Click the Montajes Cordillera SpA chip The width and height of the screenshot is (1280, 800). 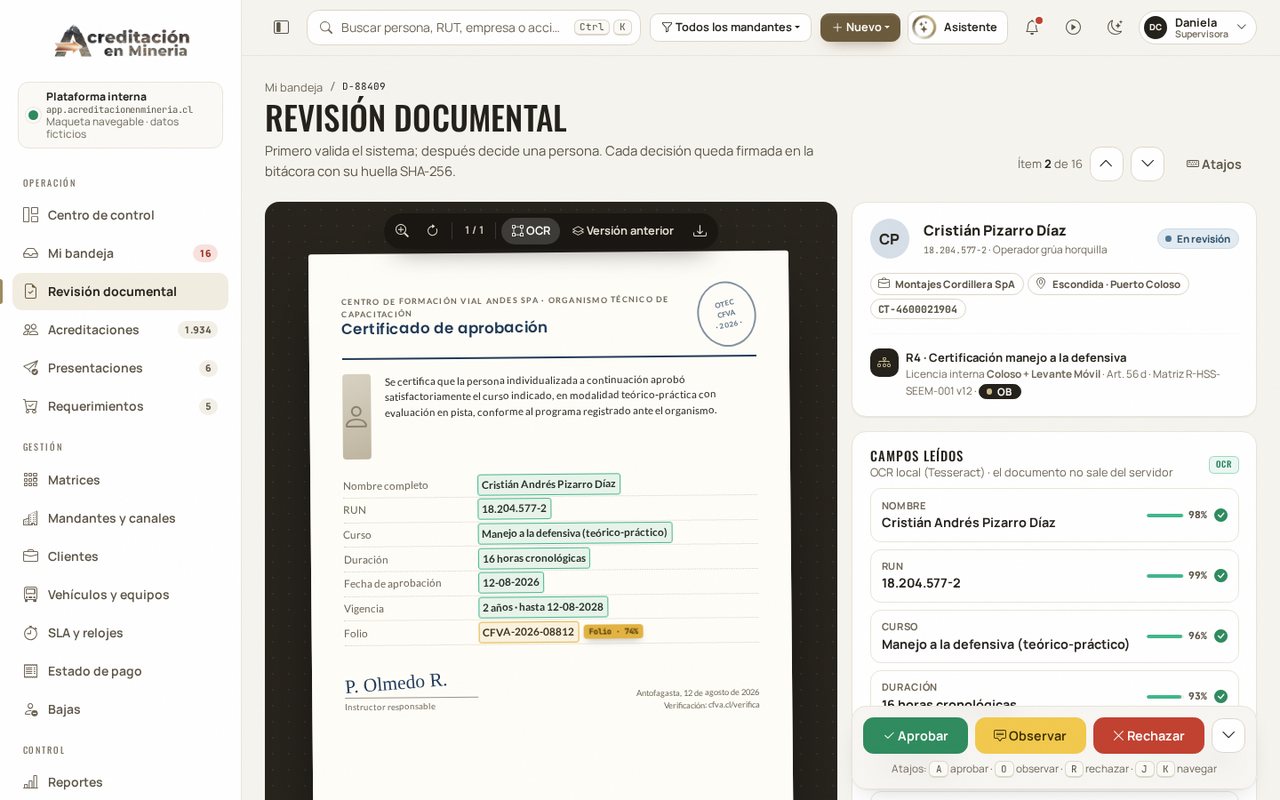pos(947,284)
